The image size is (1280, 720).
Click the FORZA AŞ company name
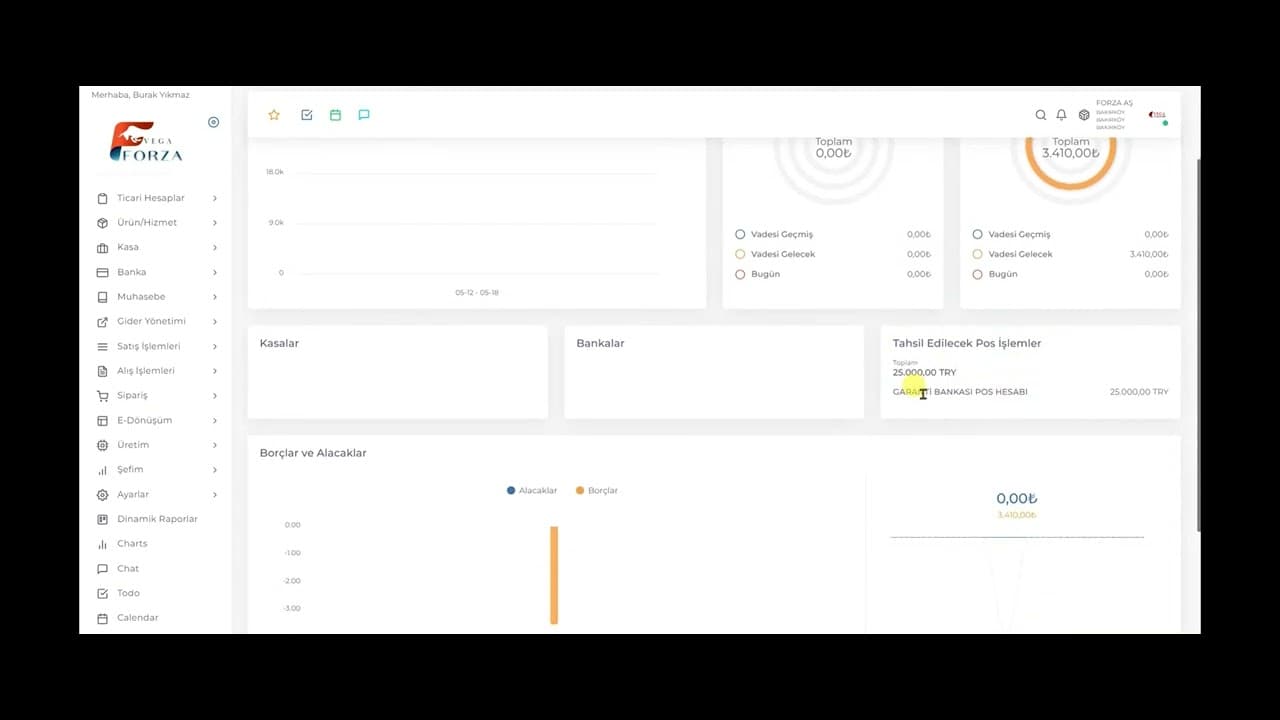[x=1114, y=103]
